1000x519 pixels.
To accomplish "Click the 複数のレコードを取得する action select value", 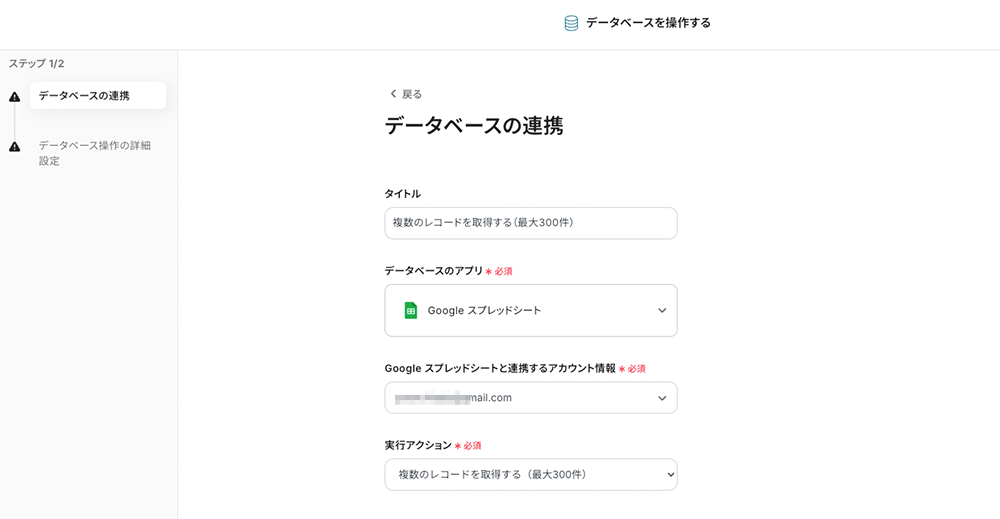I will (492, 474).
